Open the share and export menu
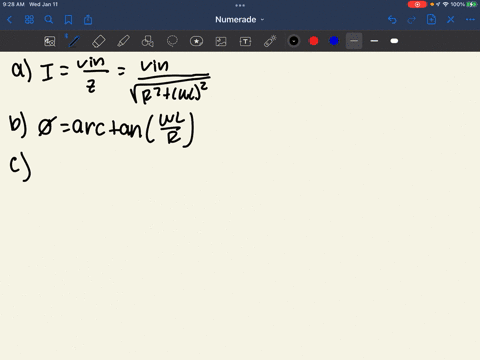 pos(88,20)
